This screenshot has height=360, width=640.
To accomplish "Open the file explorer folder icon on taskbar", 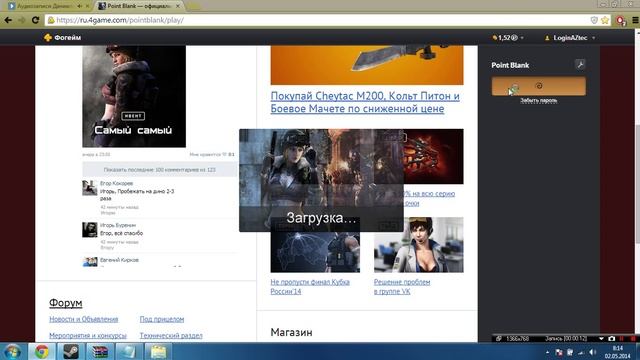I will click(158, 351).
